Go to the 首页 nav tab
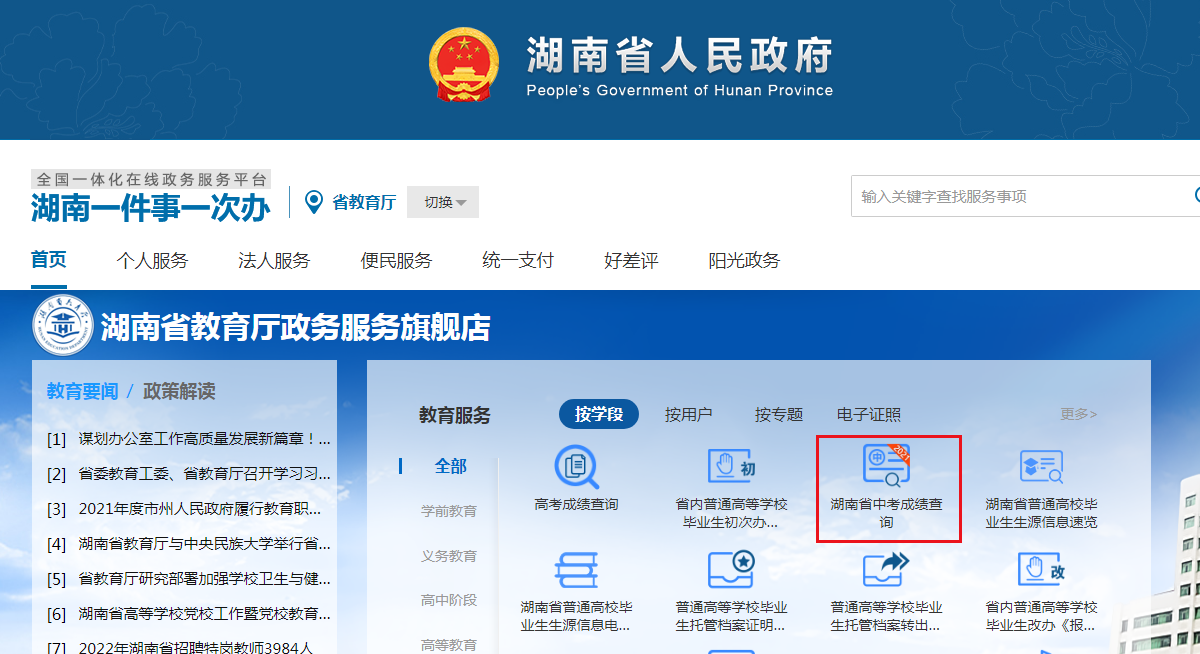This screenshot has height=654, width=1200. [x=49, y=260]
